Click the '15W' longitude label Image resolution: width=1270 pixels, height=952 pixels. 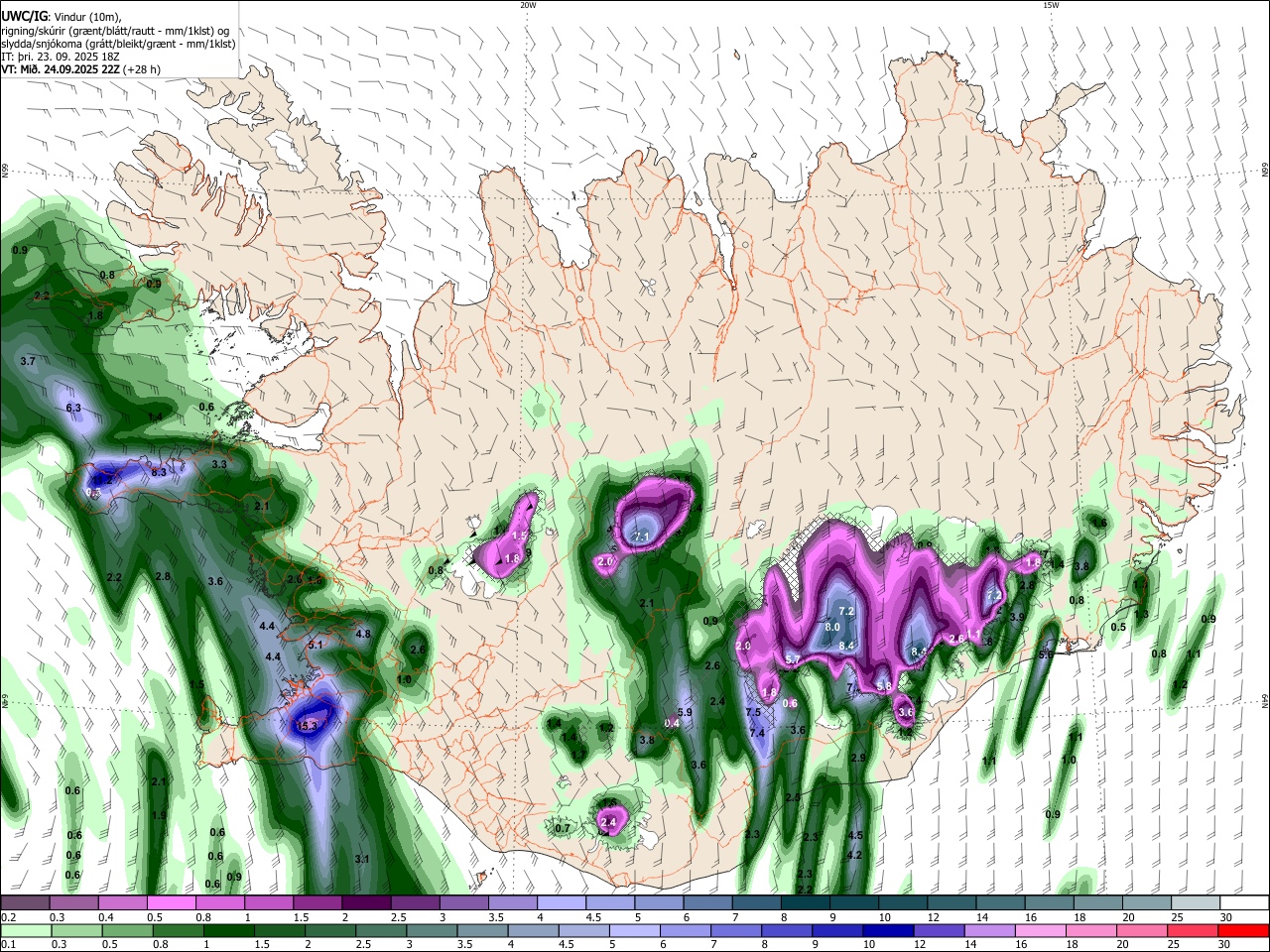pos(1051,5)
